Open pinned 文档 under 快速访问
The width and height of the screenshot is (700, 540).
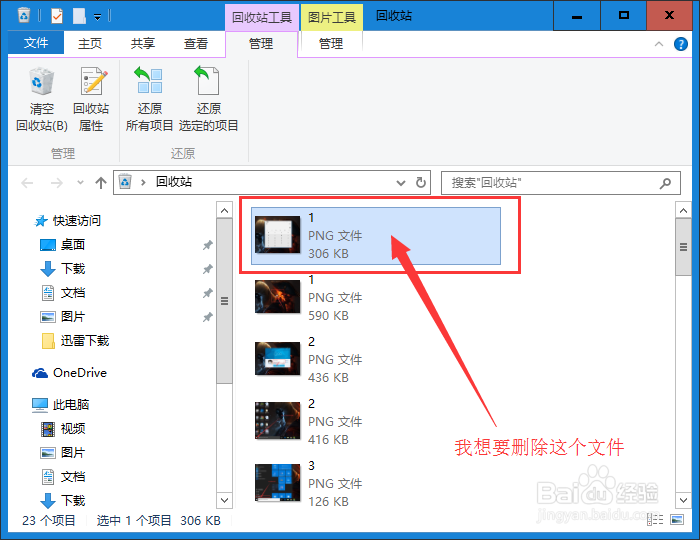pyautogui.click(x=62, y=293)
